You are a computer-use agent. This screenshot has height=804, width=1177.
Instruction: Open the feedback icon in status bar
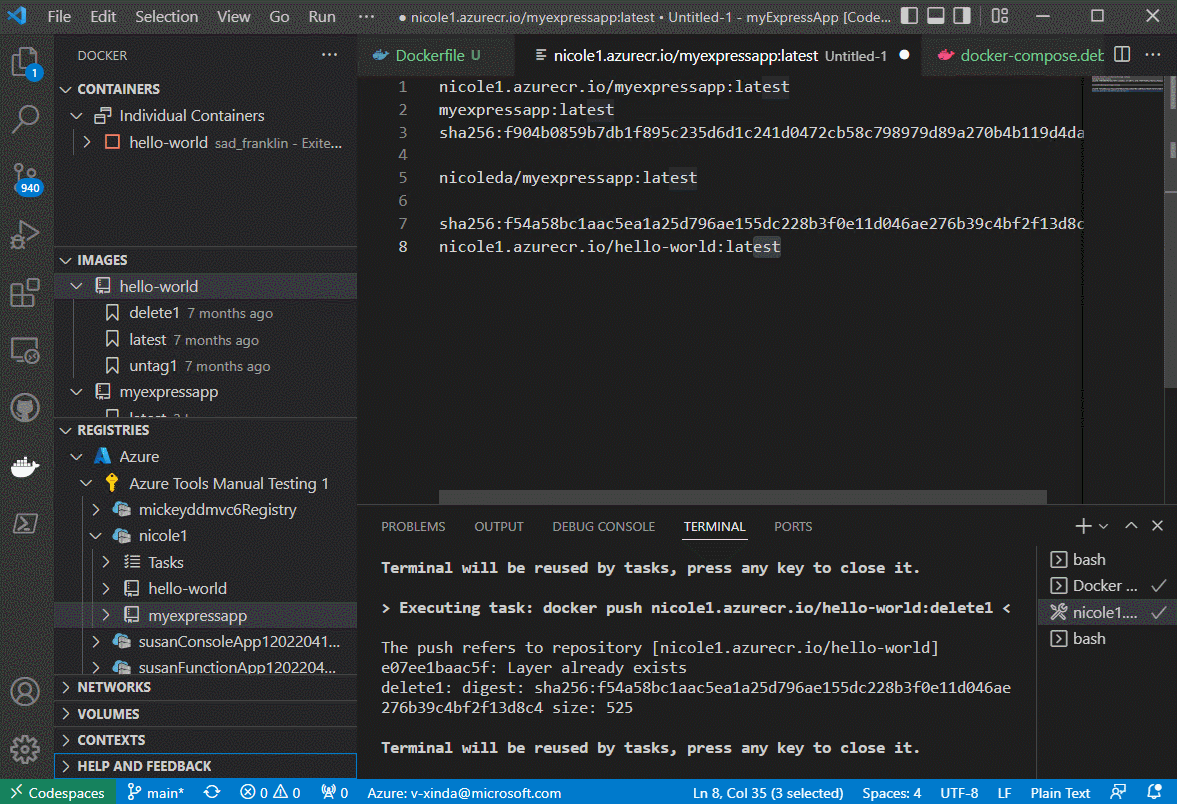(x=1118, y=792)
